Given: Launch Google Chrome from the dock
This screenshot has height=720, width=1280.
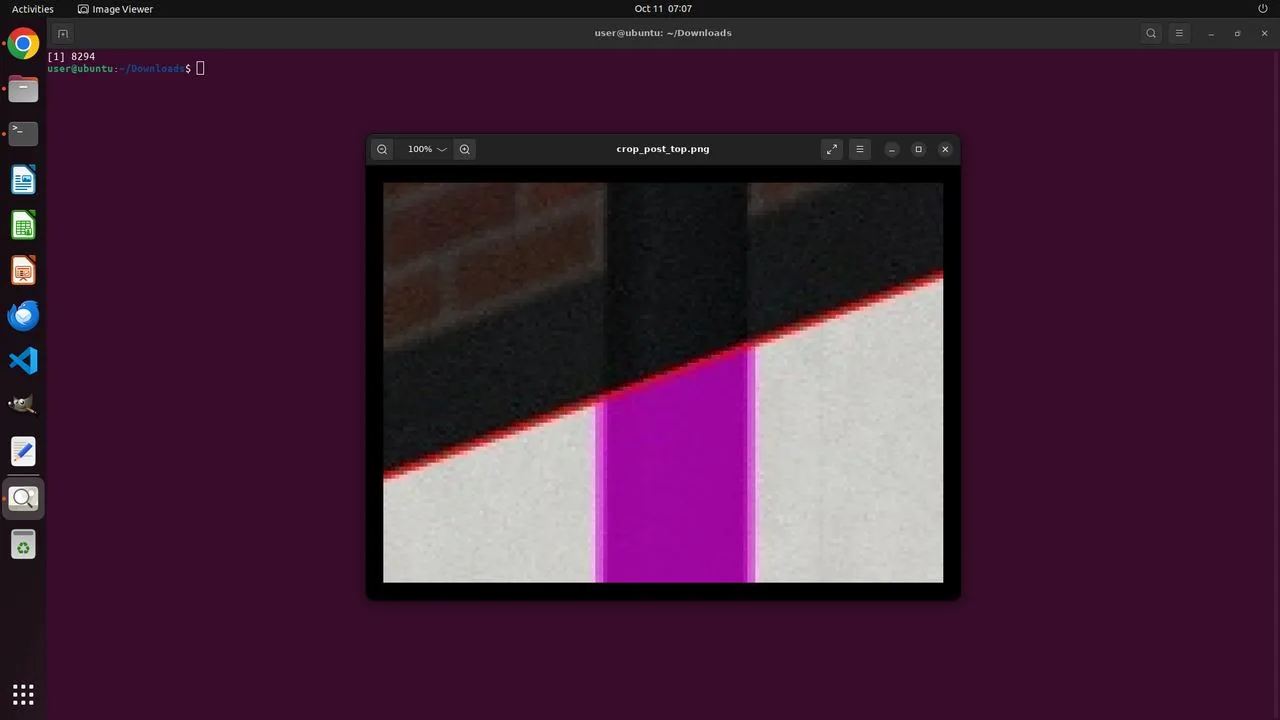Looking at the screenshot, I should (23, 44).
